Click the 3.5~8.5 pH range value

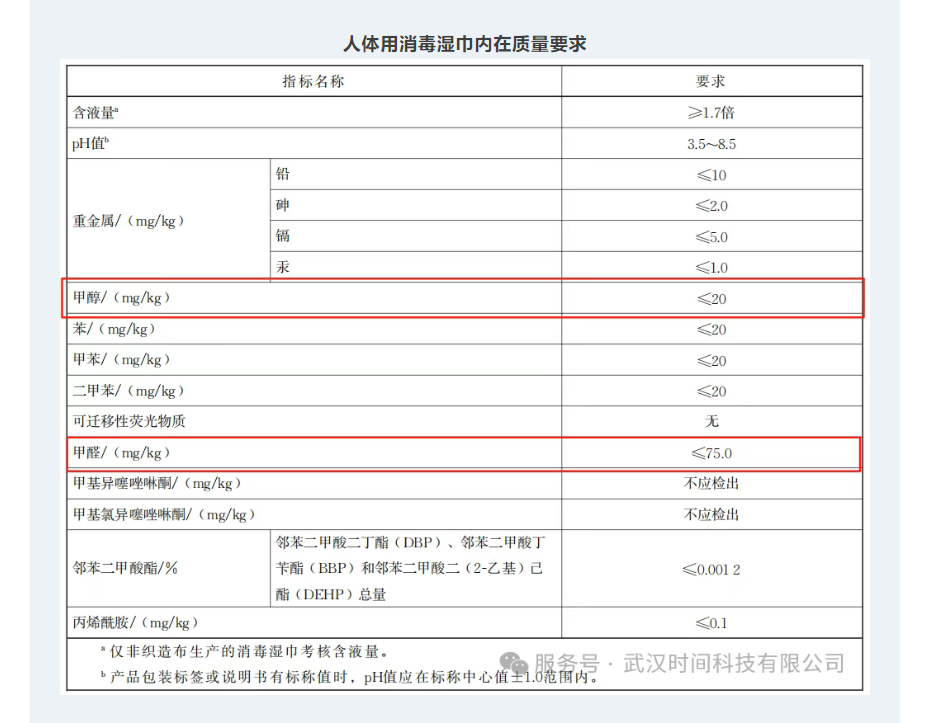tap(711, 144)
